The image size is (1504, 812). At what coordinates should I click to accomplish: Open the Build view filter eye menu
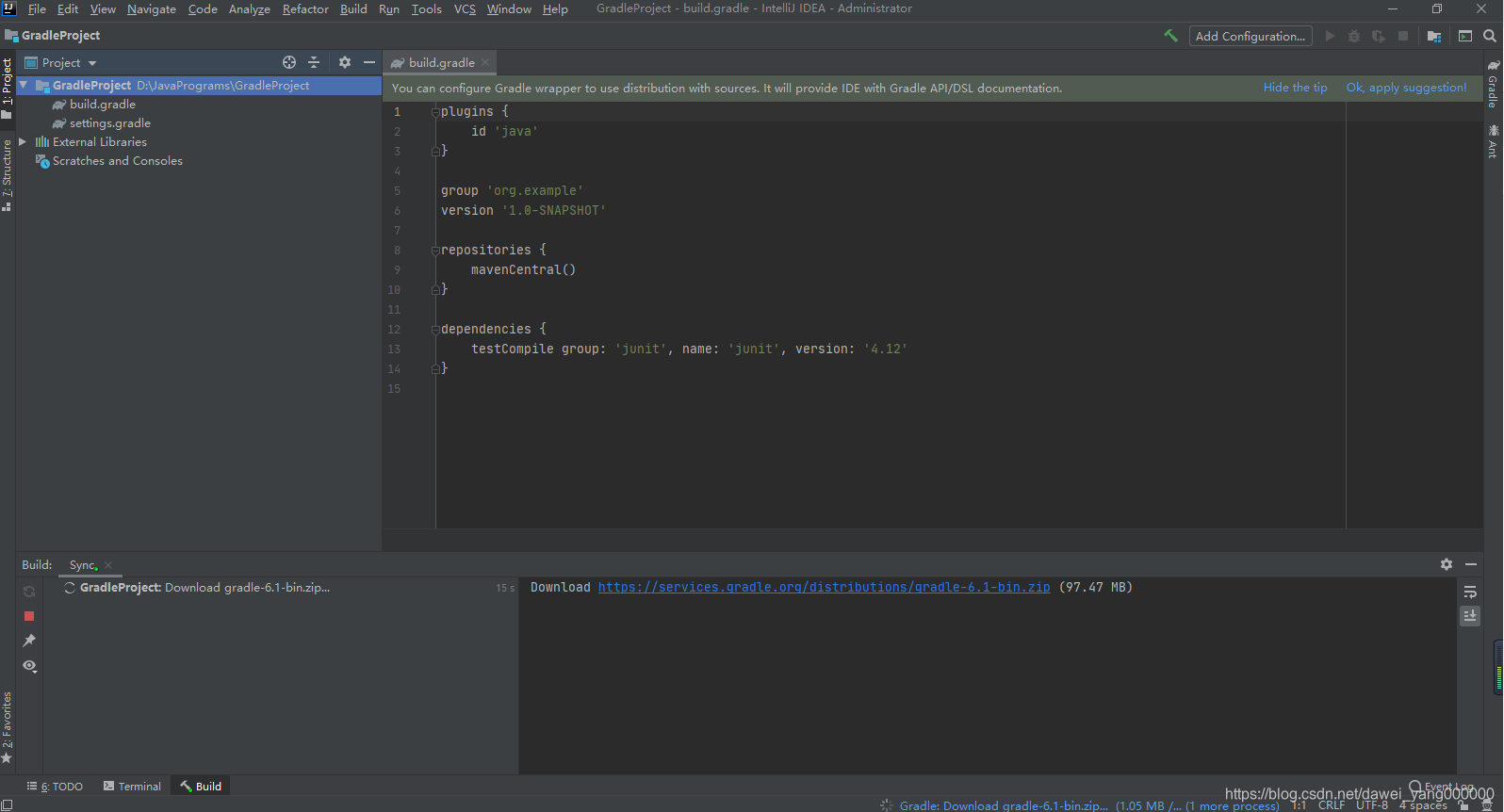(x=29, y=666)
